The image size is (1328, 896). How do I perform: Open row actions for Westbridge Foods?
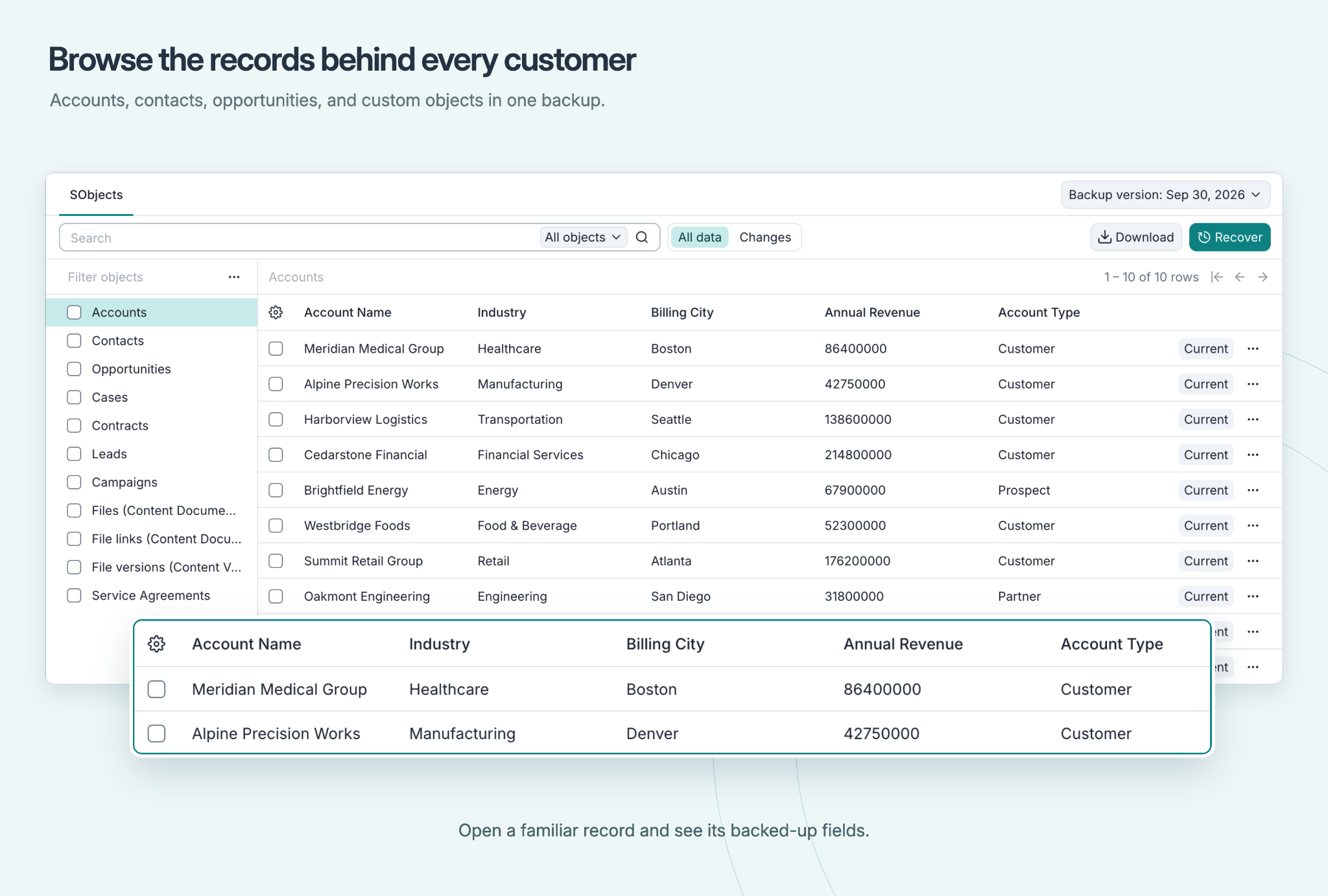pos(1253,525)
